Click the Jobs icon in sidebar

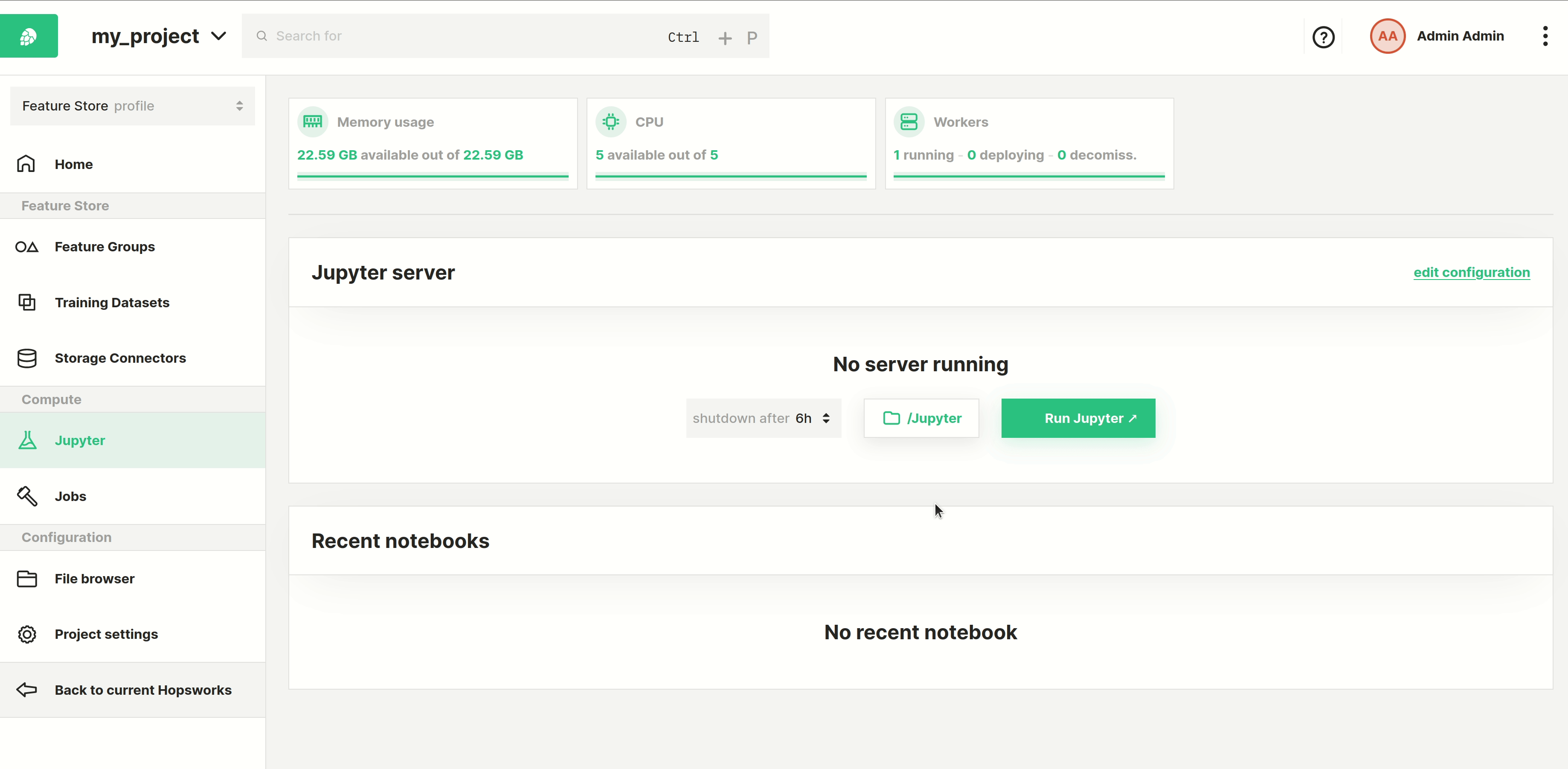(x=27, y=495)
